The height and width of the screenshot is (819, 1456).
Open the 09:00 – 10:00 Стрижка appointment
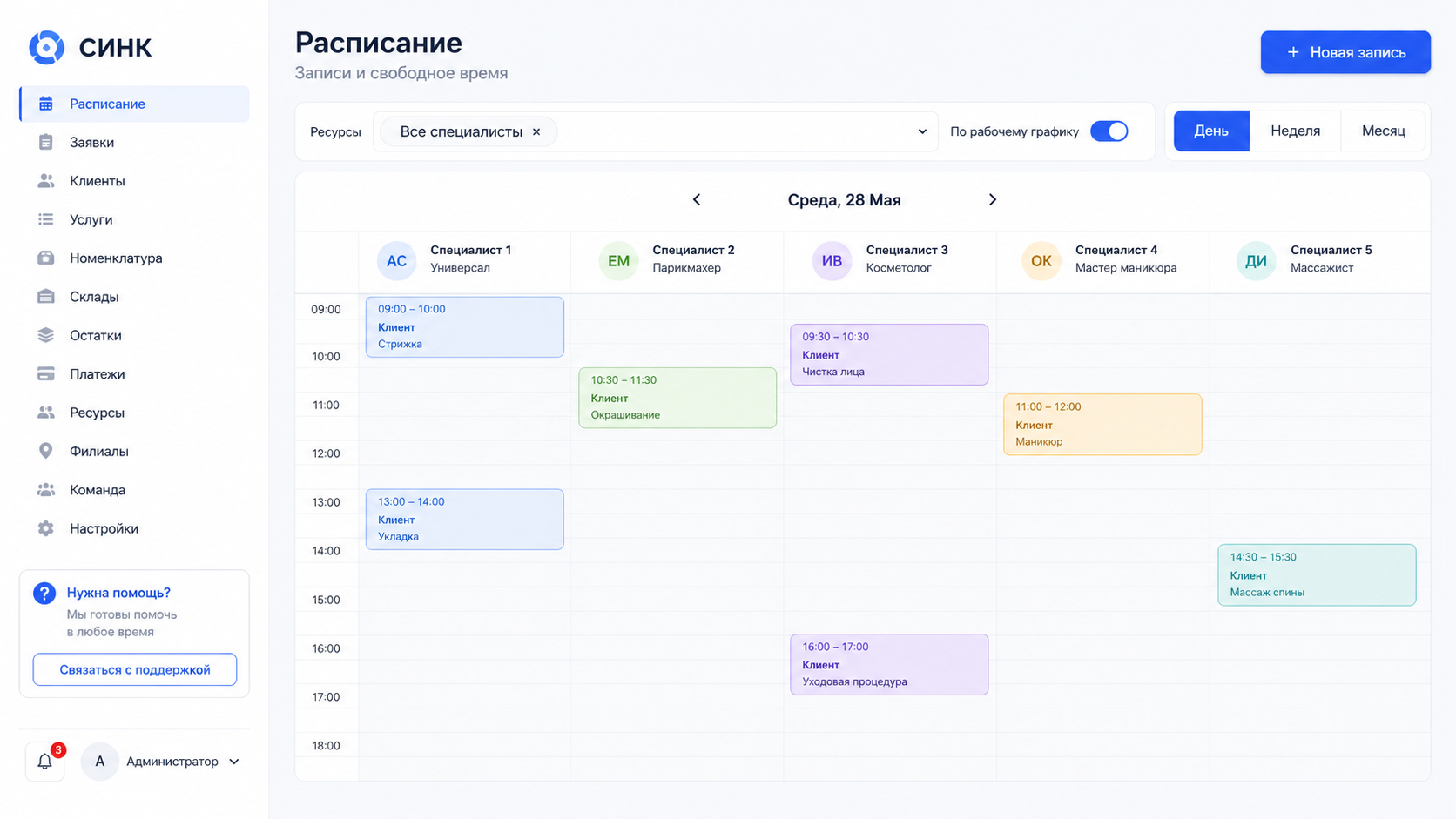coord(465,327)
